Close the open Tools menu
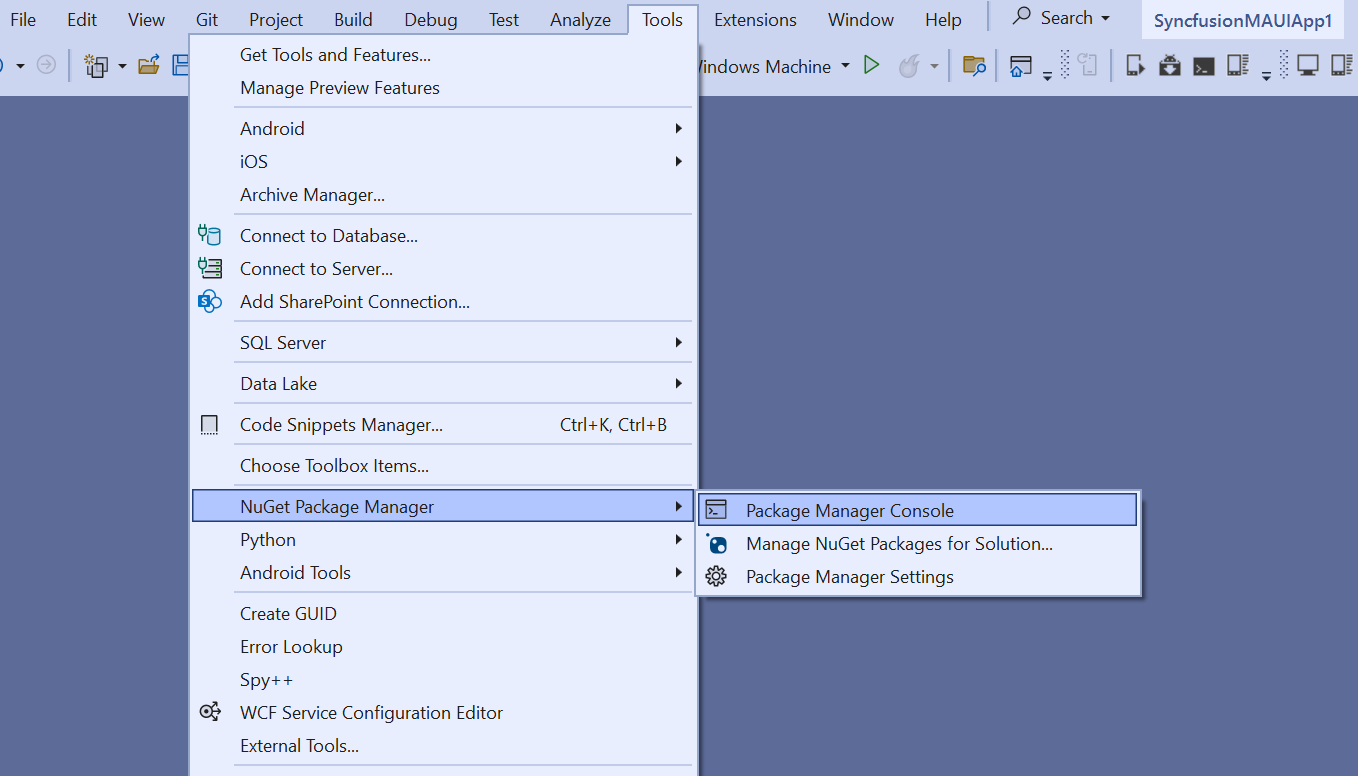This screenshot has height=776, width=1358. coord(663,20)
